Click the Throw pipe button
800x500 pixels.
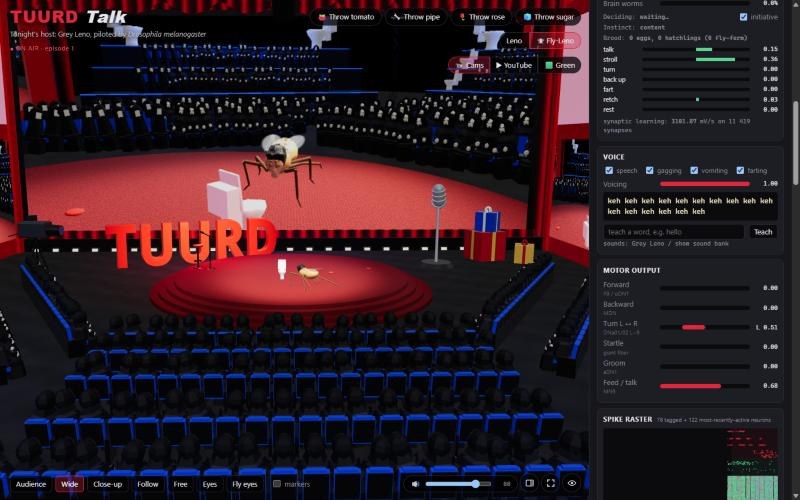(416, 17)
